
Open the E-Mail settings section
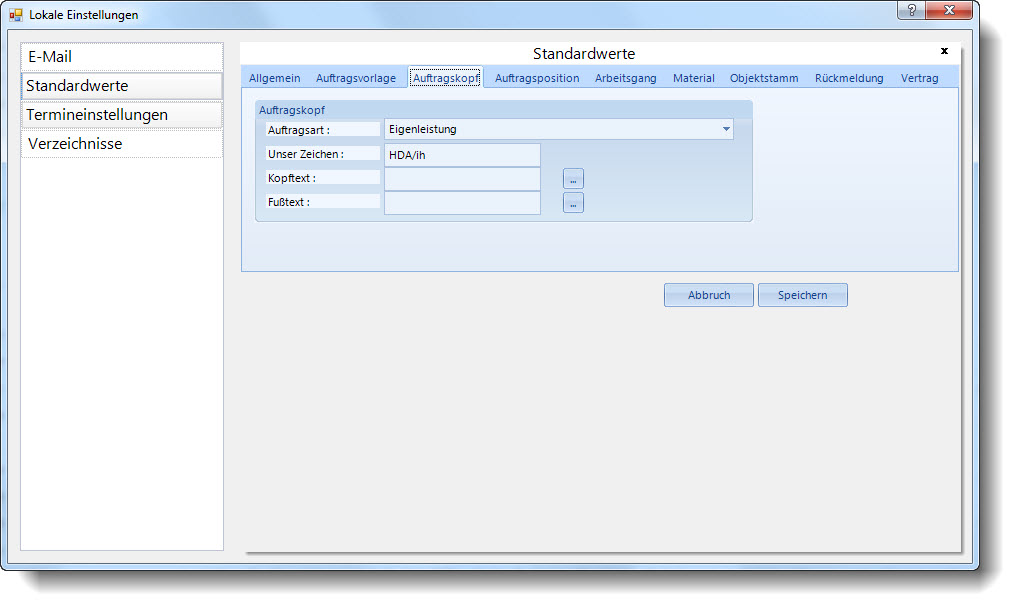click(122, 57)
